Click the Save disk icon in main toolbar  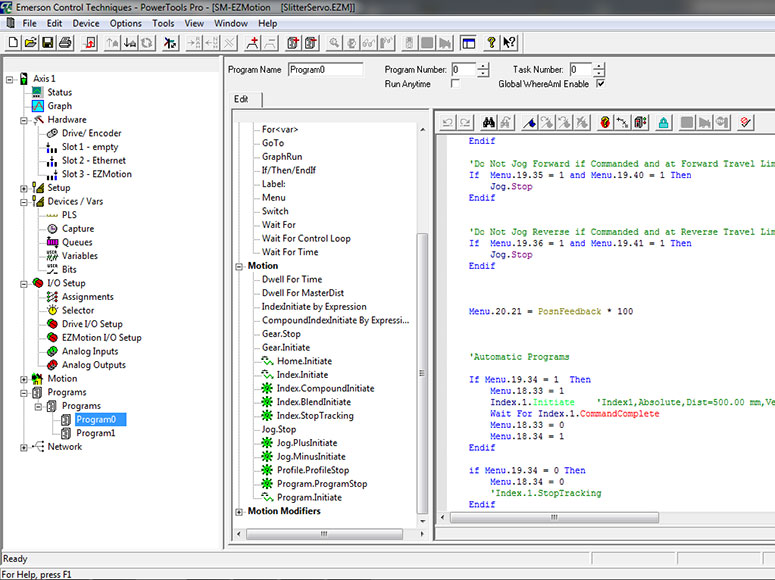pyautogui.click(x=48, y=43)
